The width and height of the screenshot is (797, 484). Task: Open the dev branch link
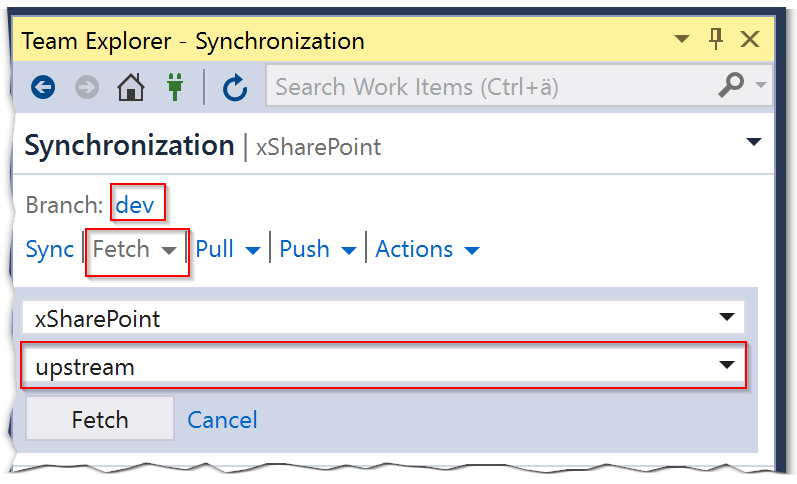coord(136,205)
